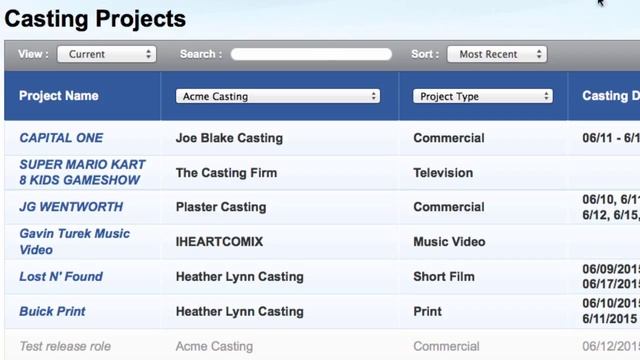Click the Project Name column header
The image size is (640, 360).
click(x=59, y=96)
